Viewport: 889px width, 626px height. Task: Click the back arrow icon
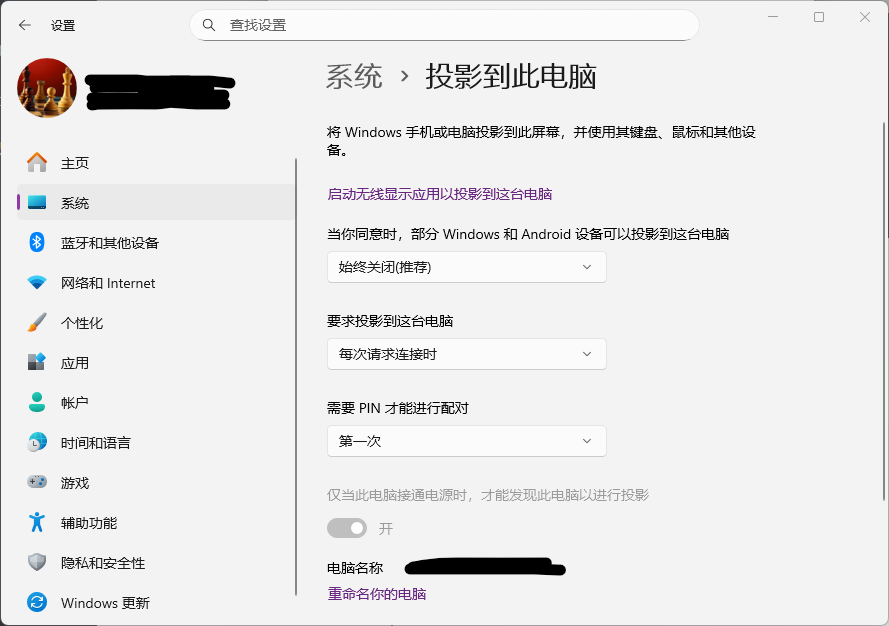point(25,25)
